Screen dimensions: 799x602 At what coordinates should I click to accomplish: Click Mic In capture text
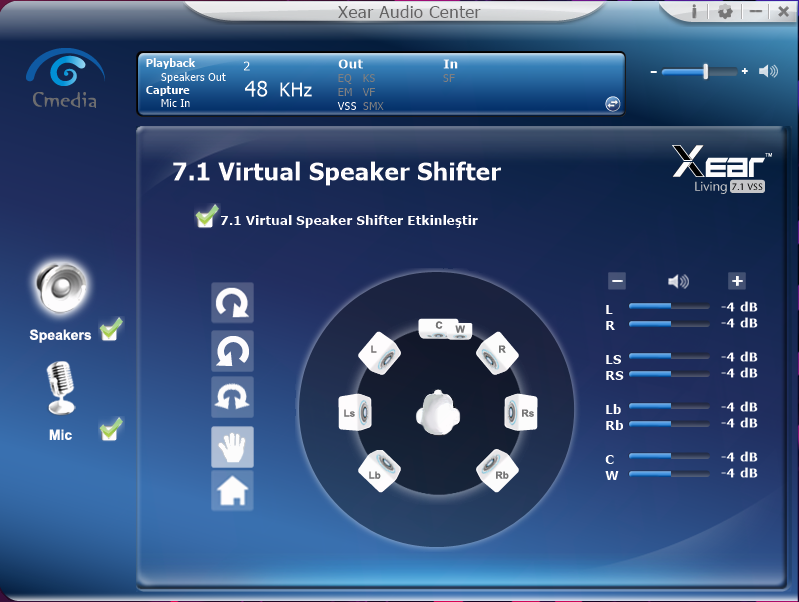point(175,103)
